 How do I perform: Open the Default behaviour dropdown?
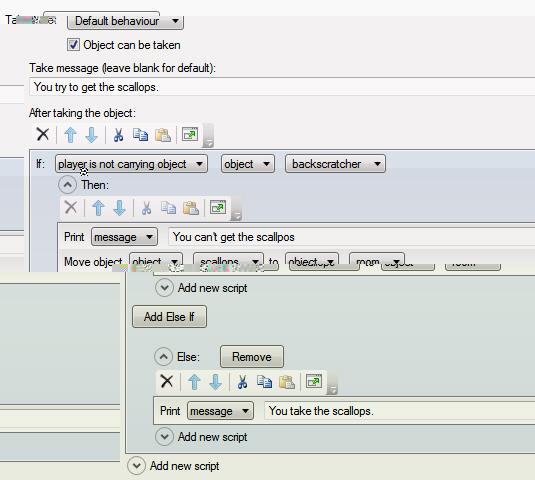[x=125, y=21]
